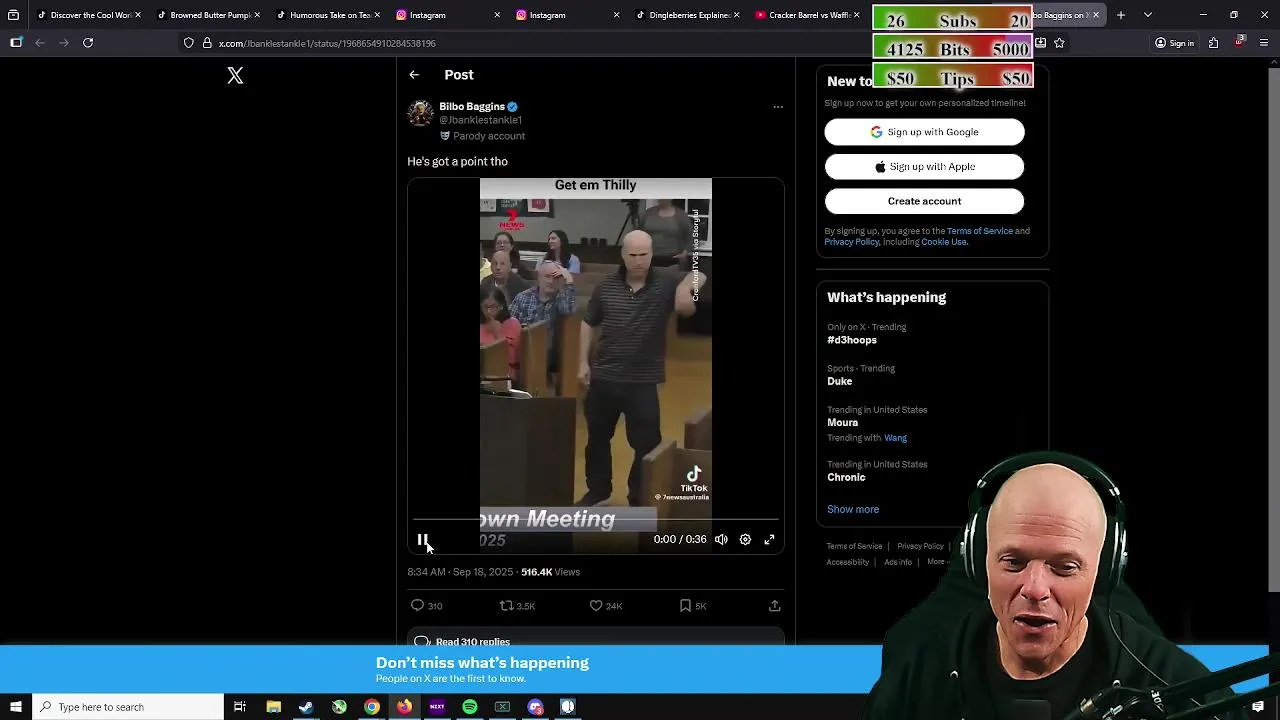Open the Windows Start menu
This screenshot has width=1280, height=720.
coord(15,707)
